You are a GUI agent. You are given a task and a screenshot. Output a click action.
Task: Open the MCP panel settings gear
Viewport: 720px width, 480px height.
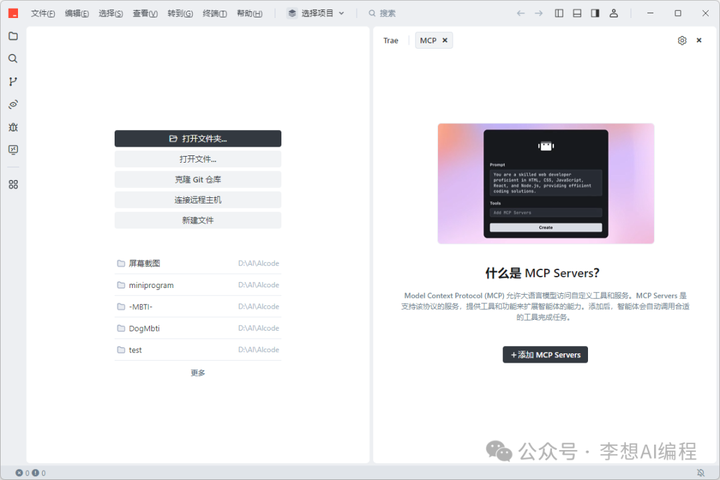pos(682,40)
